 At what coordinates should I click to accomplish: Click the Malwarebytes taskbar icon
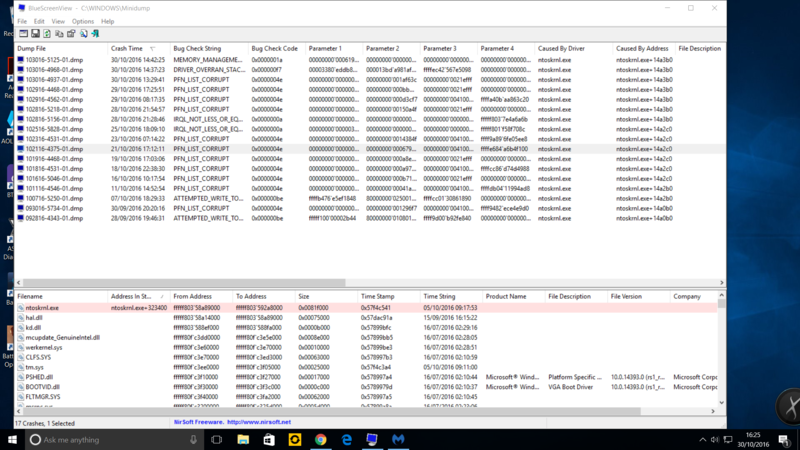pos(398,440)
